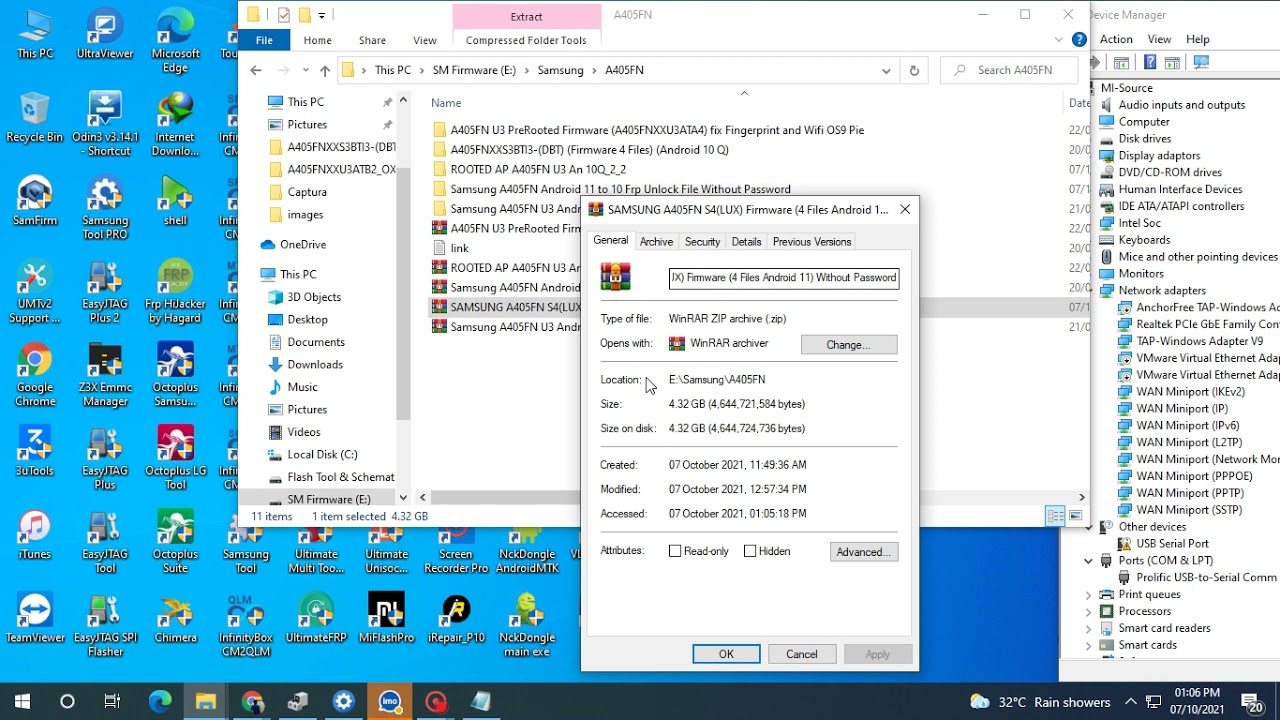Select USB Serial Port device
The height and width of the screenshot is (720, 1280).
1172,544
